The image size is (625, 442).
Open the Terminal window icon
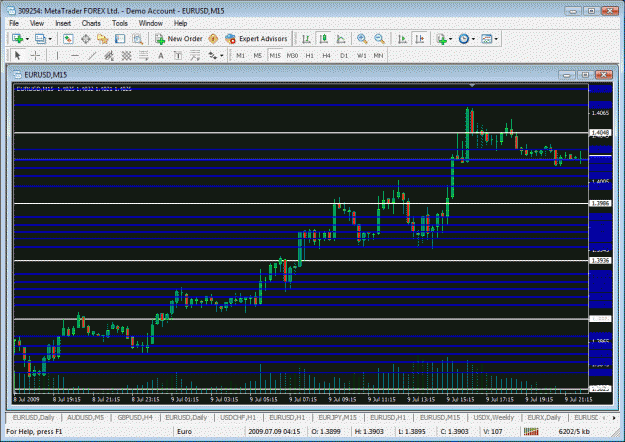point(120,39)
